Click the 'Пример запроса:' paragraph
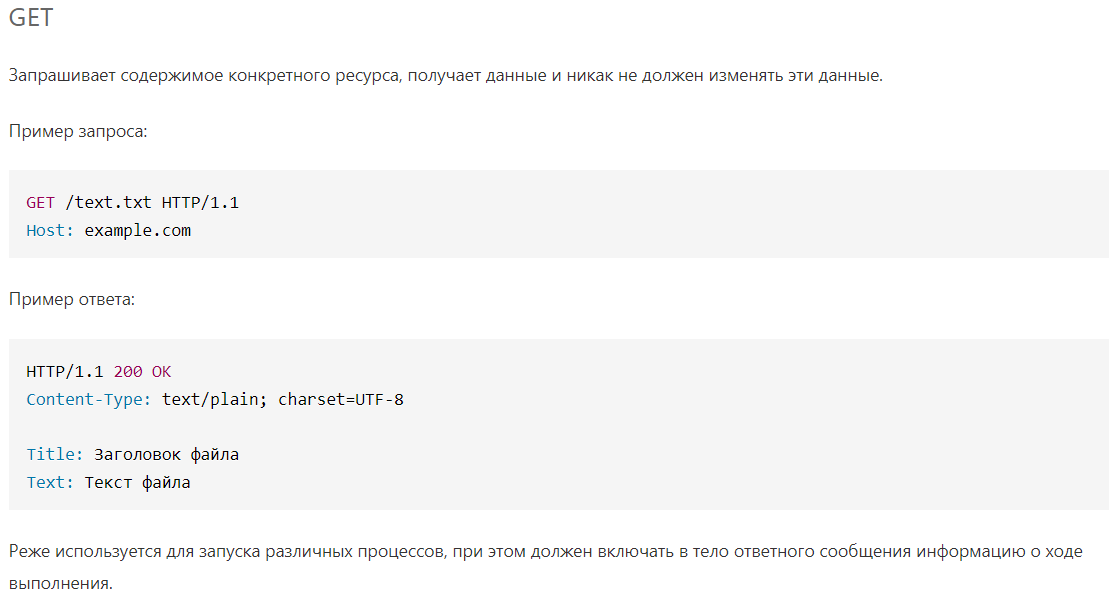Screen dimensions: 1115x598 [x=78, y=132]
